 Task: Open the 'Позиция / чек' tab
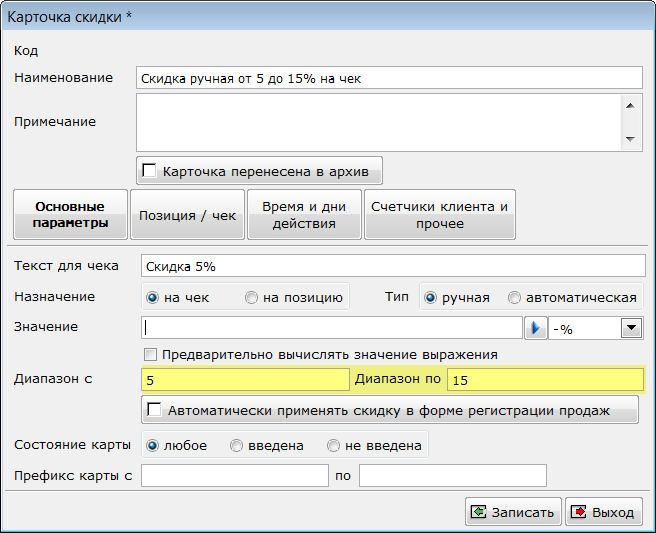[187, 215]
